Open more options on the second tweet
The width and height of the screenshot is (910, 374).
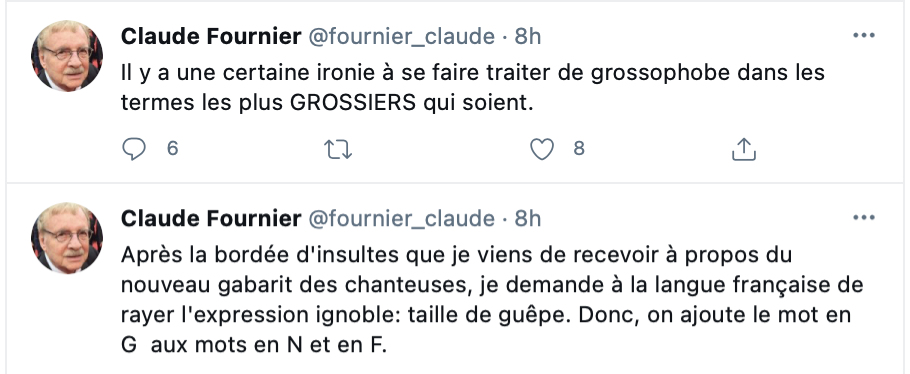(864, 218)
